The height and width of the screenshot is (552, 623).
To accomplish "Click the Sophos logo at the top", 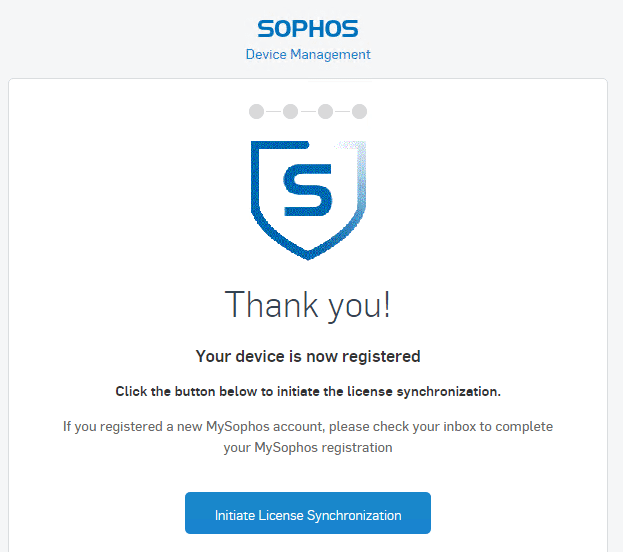I will pyautogui.click(x=308, y=28).
